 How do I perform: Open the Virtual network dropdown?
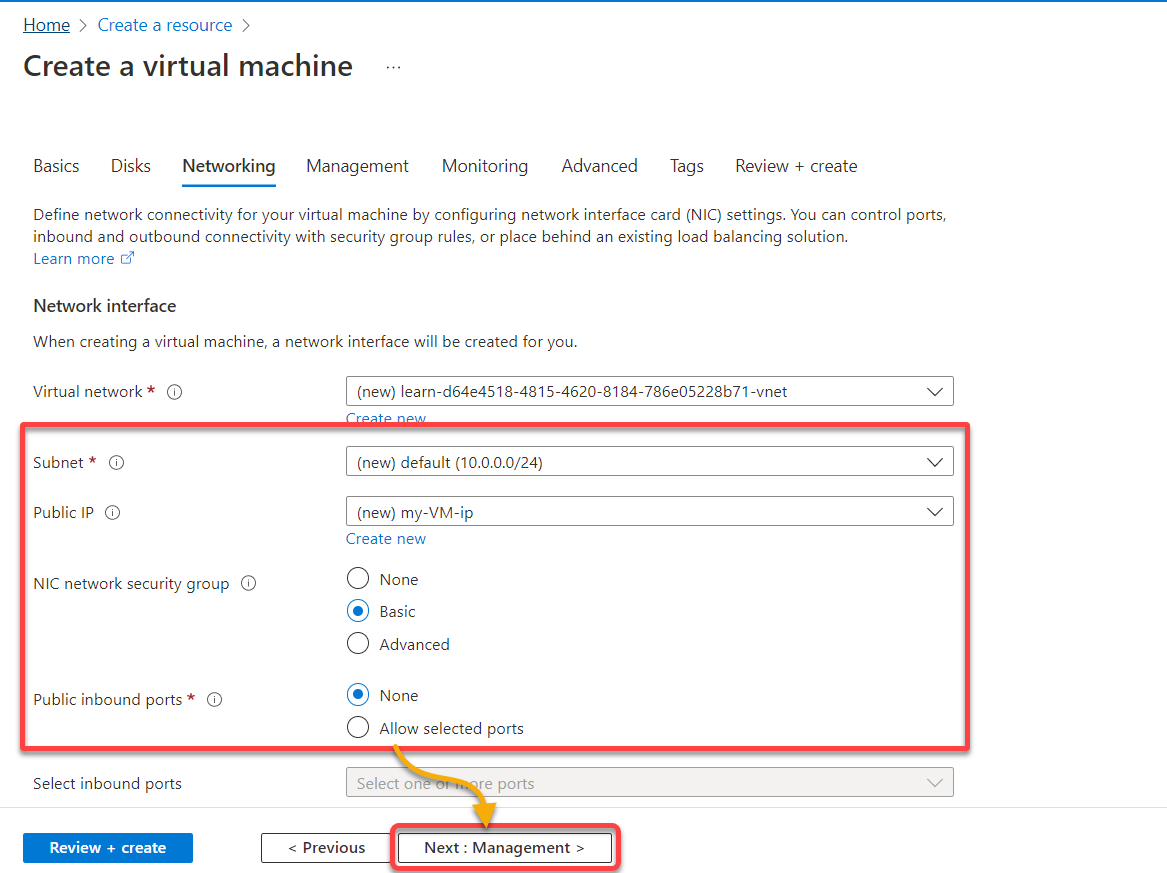tap(649, 391)
